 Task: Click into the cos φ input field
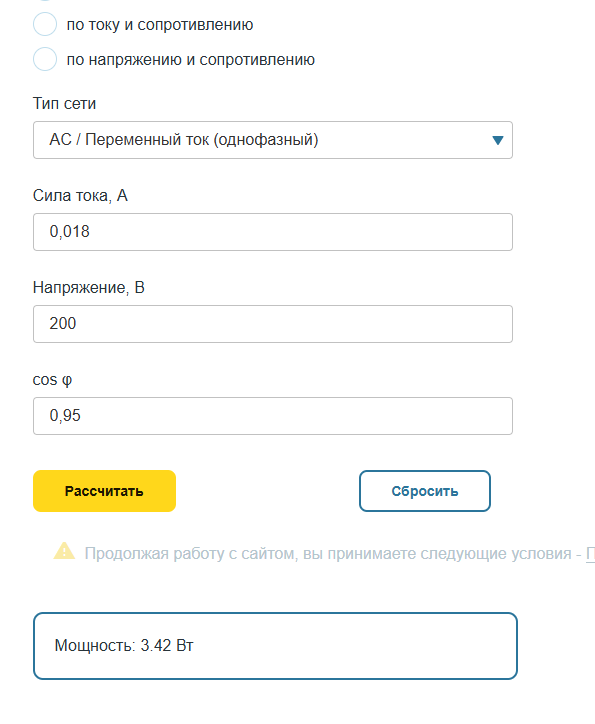pos(273,416)
